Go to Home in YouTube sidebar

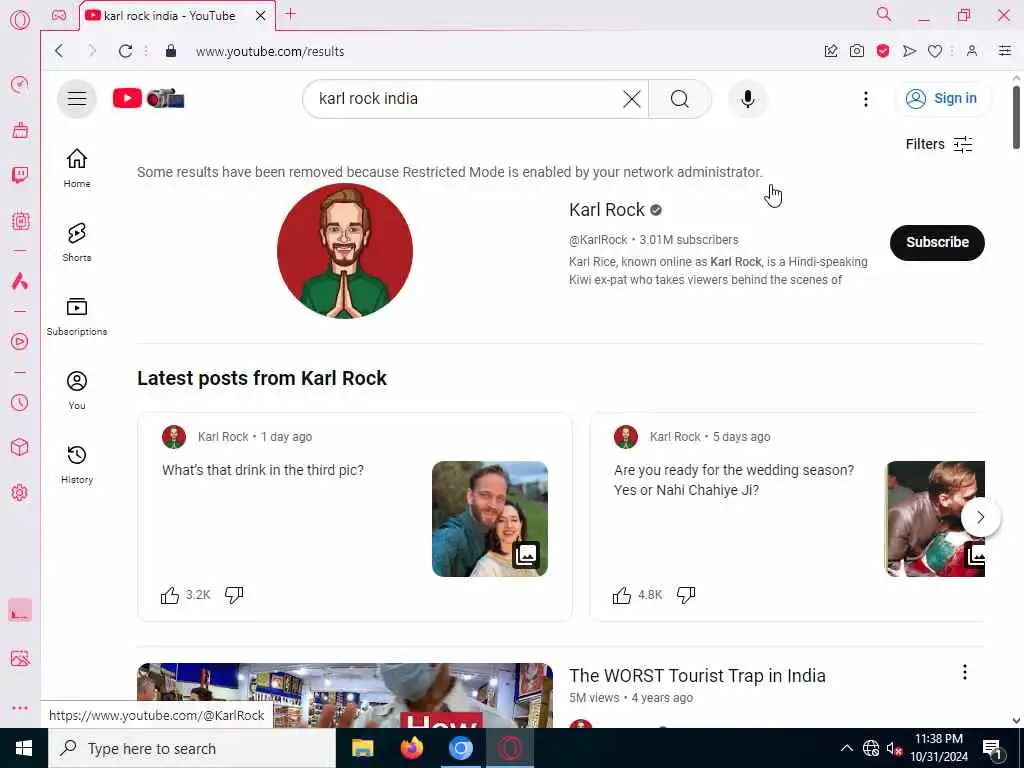77,168
